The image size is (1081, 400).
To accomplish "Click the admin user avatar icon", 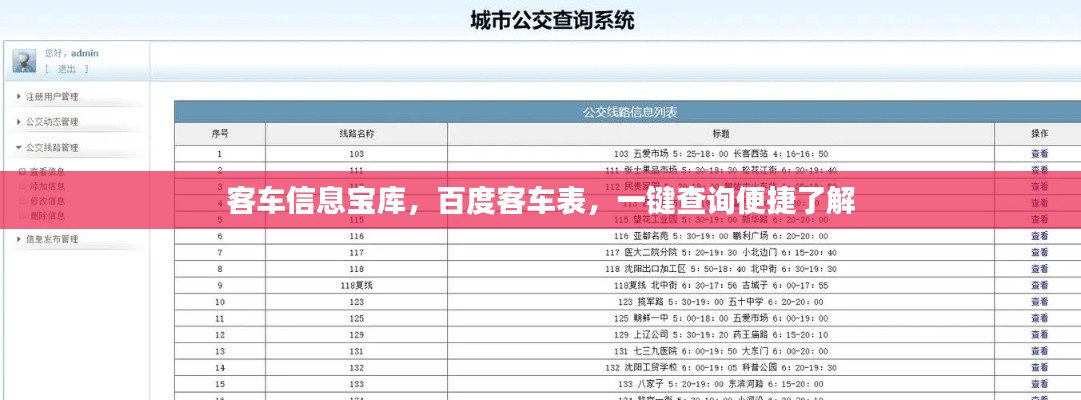I will (x=25, y=61).
